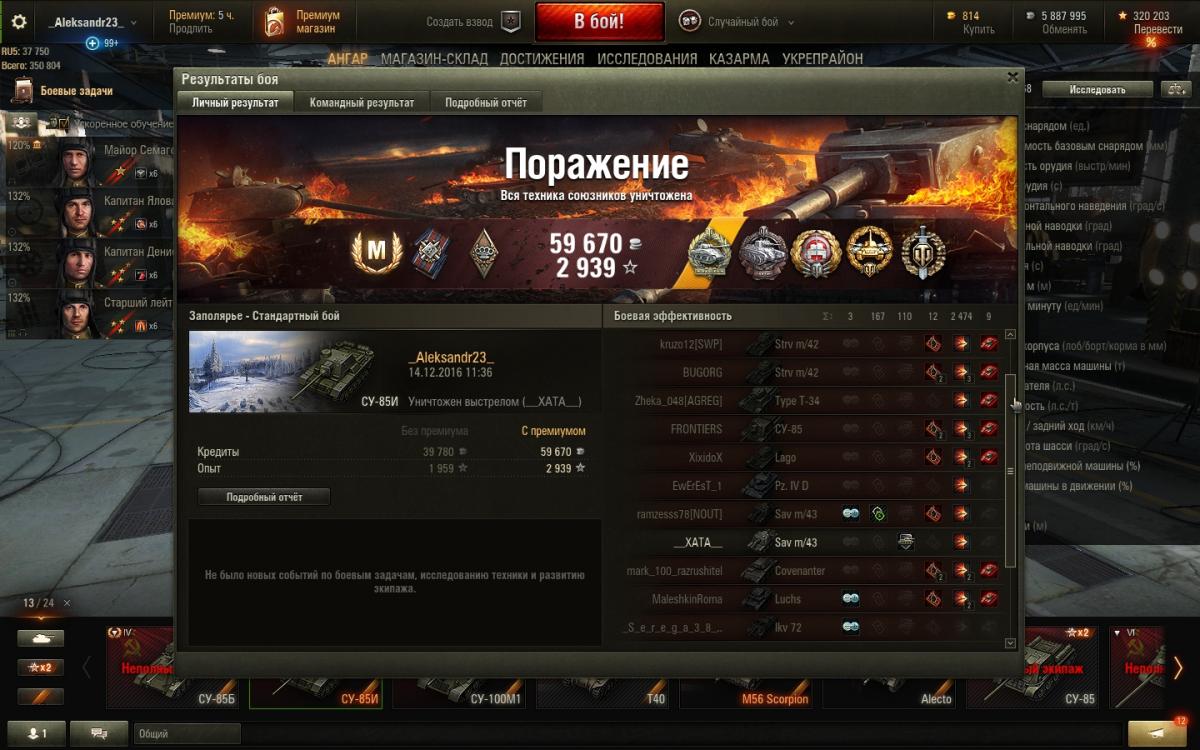Open the ИССЛЕДОВАНИЯ menu tab

click(x=647, y=59)
